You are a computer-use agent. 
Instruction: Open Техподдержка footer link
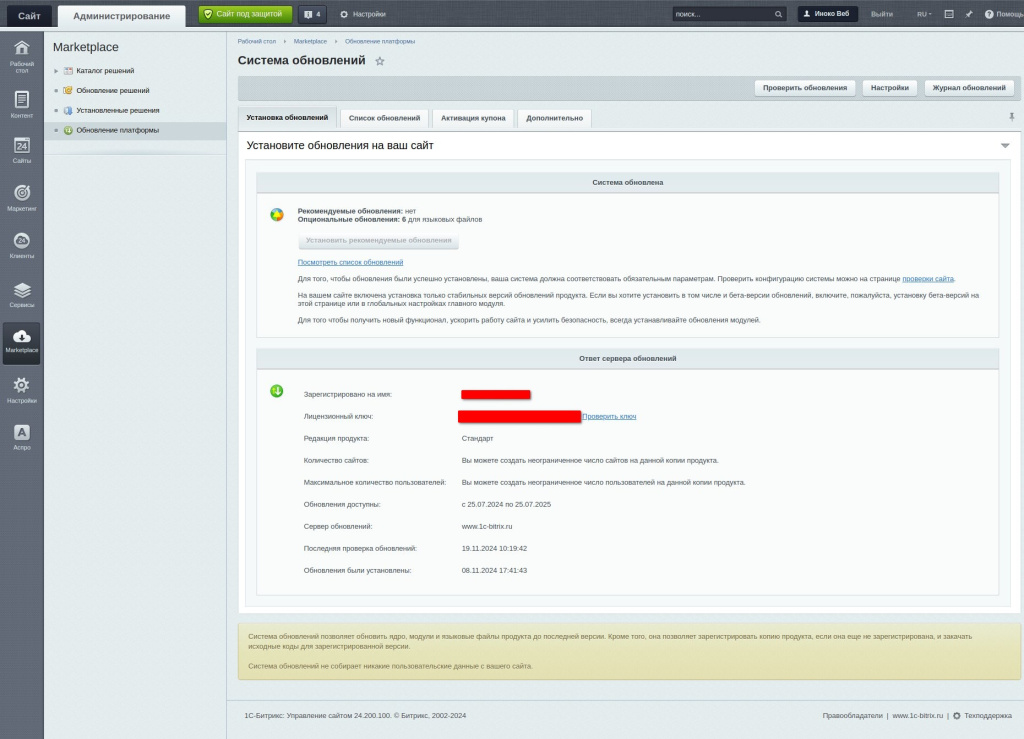point(987,715)
